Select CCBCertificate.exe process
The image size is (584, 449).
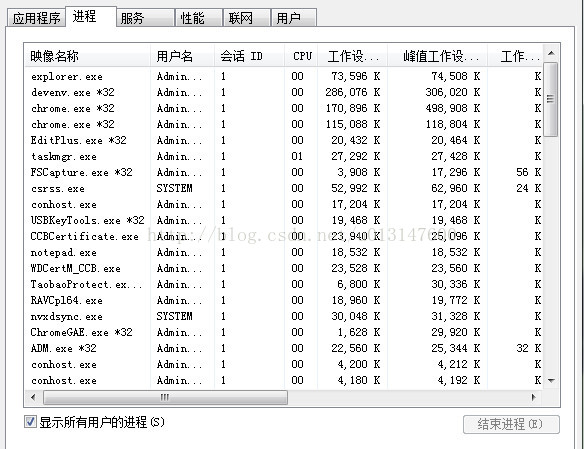284,236
